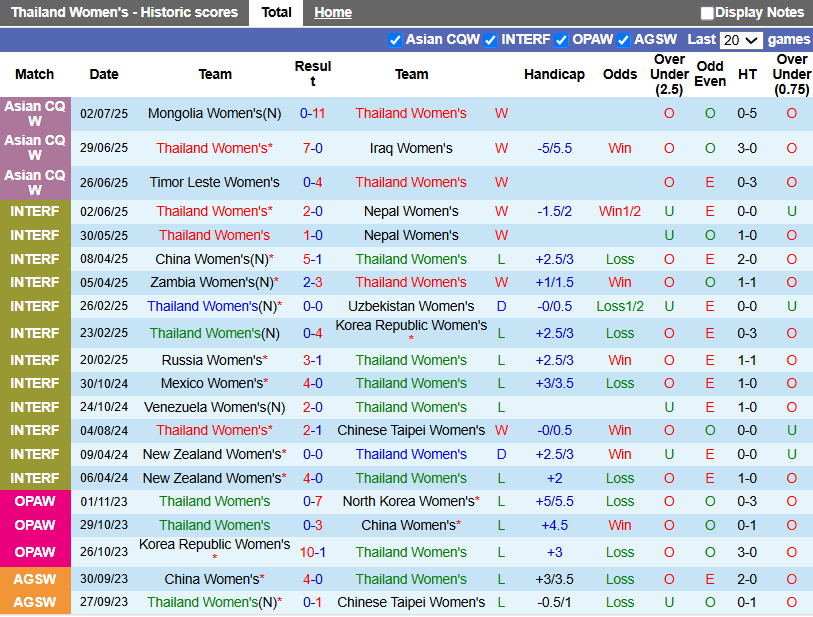Click the Handicap column header
813x617 pixels.
coord(554,75)
